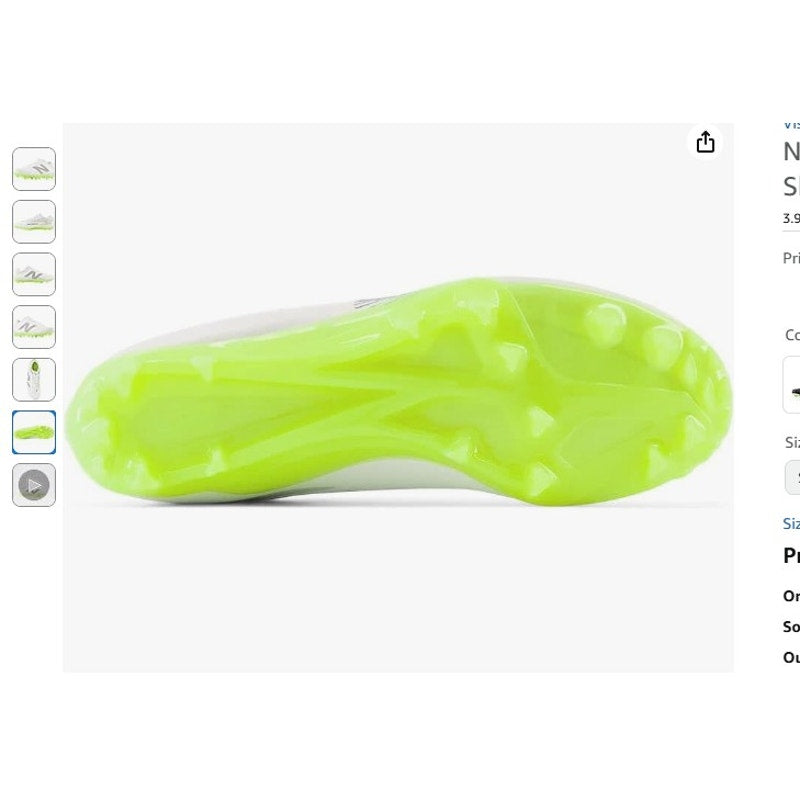Click the Origin row label
The height and width of the screenshot is (800, 800).
(791, 596)
